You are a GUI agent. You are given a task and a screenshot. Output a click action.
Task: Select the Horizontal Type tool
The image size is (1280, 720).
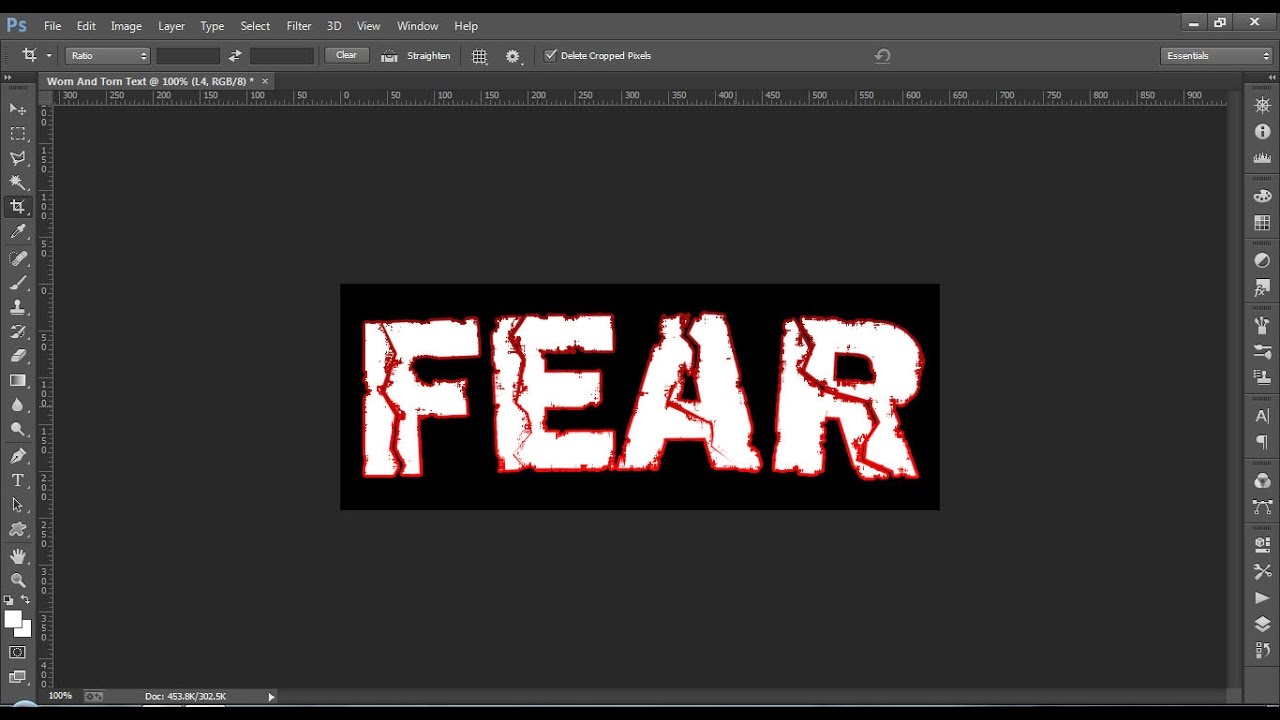18,481
